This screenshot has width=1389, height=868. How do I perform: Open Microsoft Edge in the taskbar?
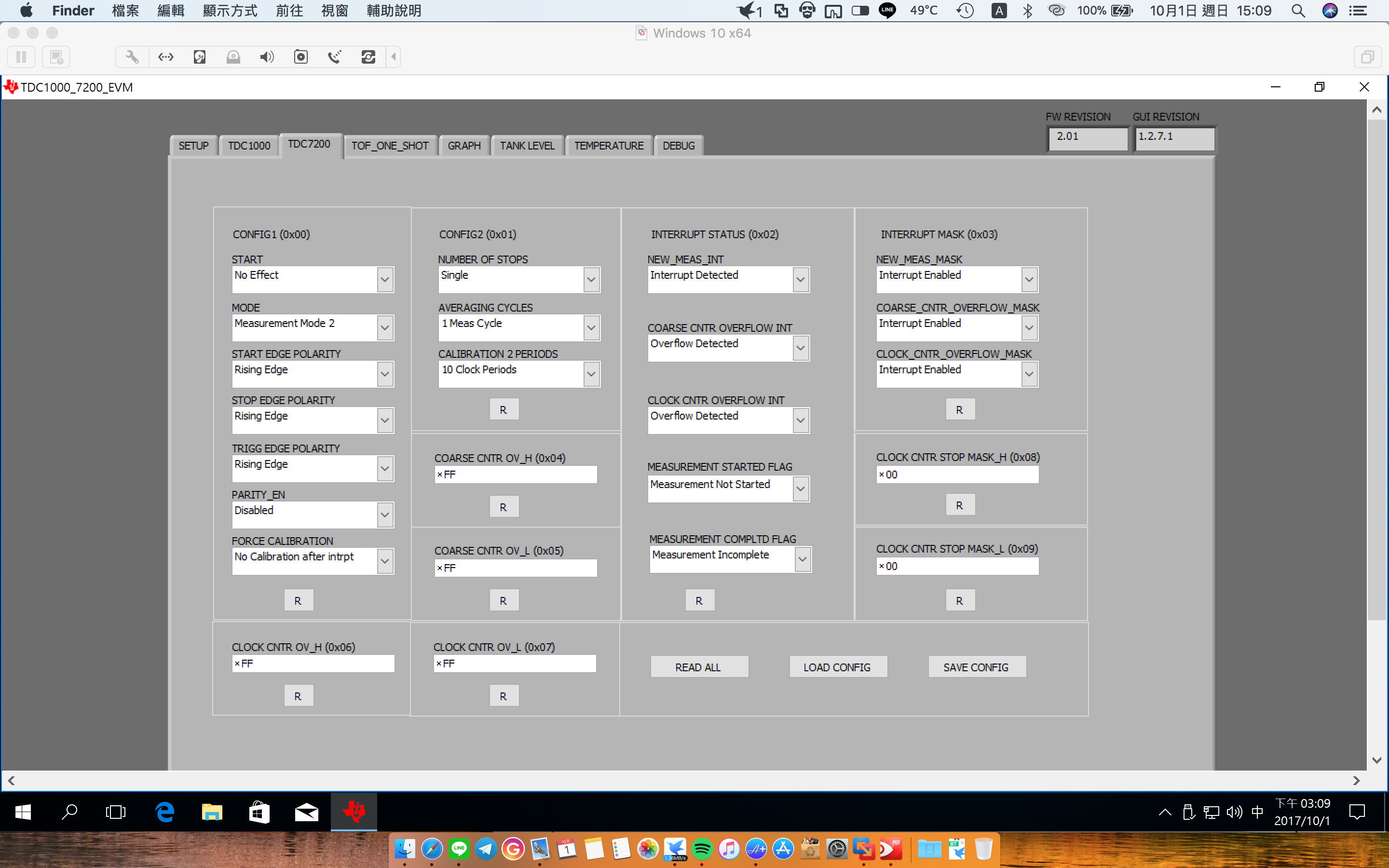coord(165,812)
